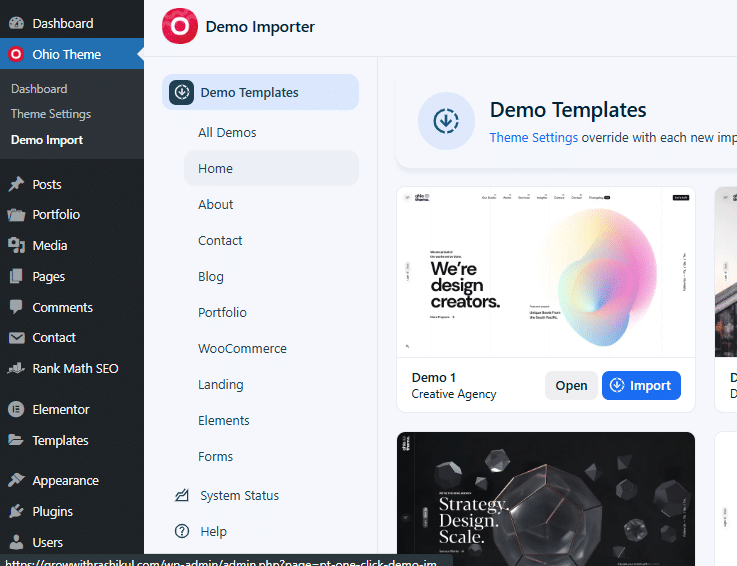Screen dimensions: 737x566
Task: Click the Comments bubble icon
Action: point(16,308)
